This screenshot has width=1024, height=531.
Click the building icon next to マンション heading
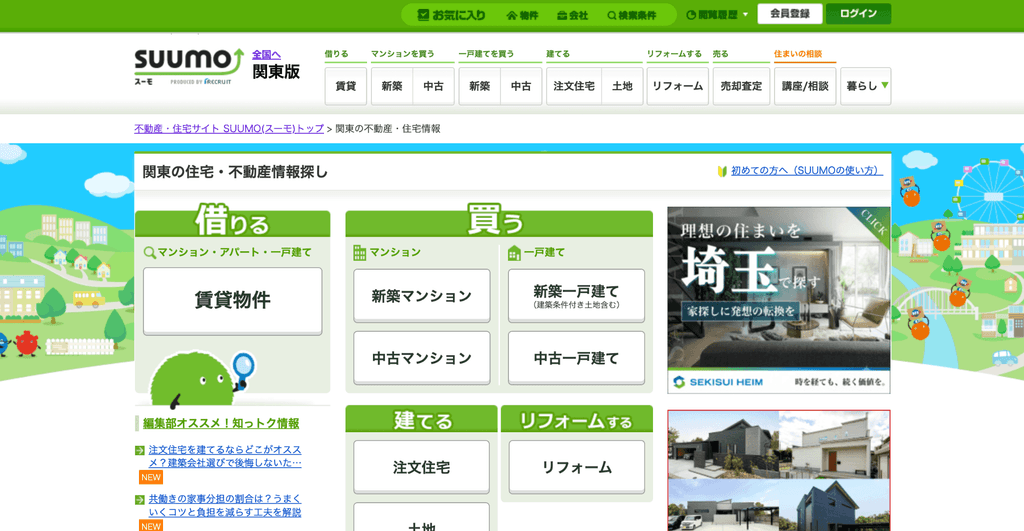360,252
